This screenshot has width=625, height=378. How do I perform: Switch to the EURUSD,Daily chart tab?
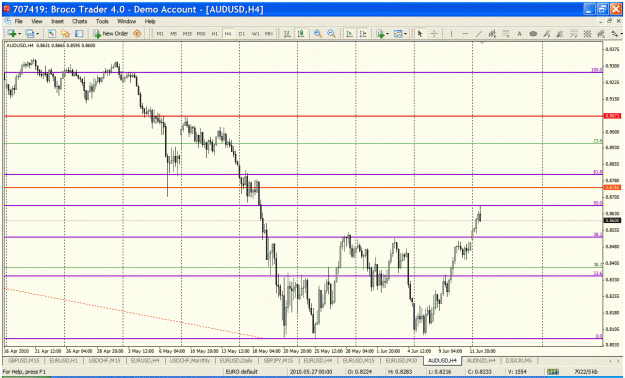(x=236, y=360)
